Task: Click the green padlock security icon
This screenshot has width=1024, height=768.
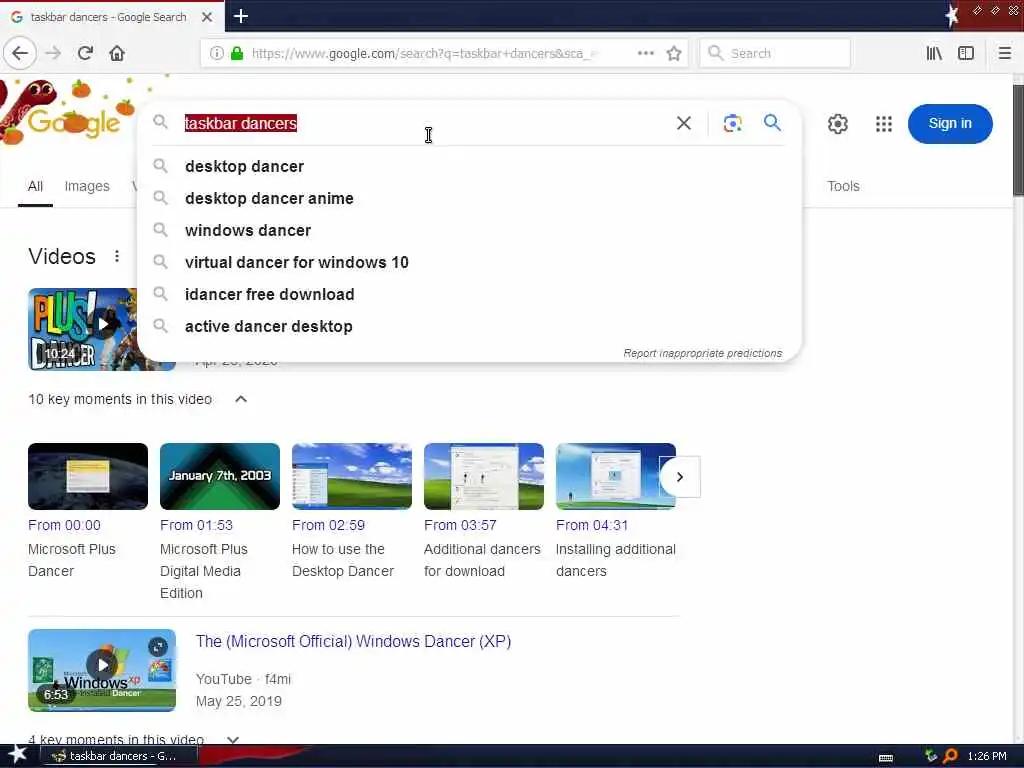Action: tap(238, 53)
